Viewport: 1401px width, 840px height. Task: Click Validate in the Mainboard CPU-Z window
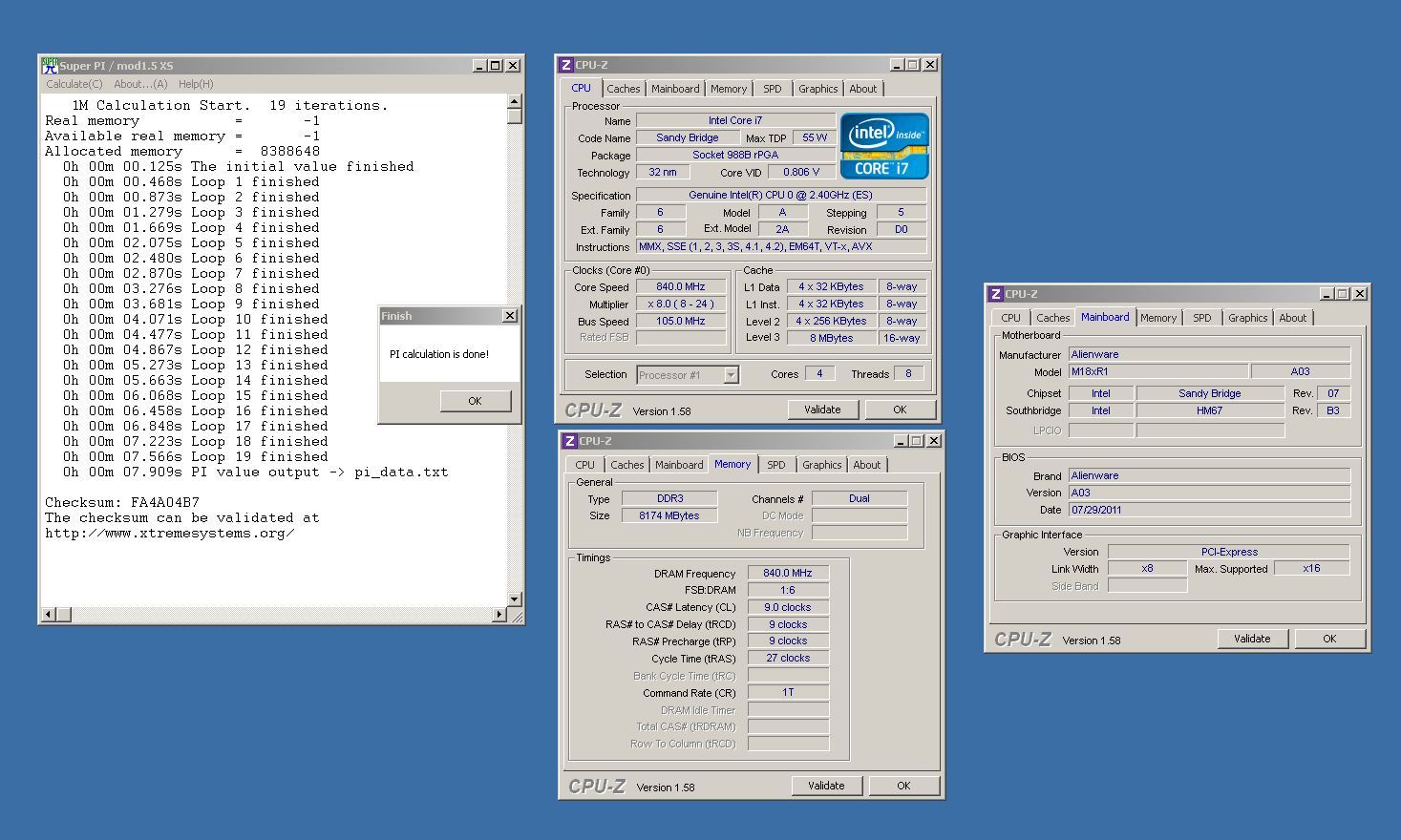(x=1252, y=639)
